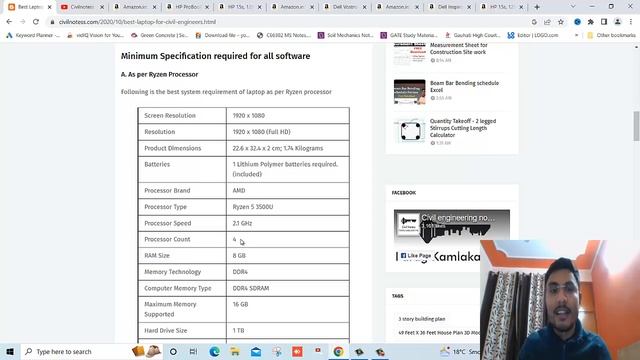
Task: Click the Beam Bar Bending schedule thumbnail
Action: click(409, 92)
